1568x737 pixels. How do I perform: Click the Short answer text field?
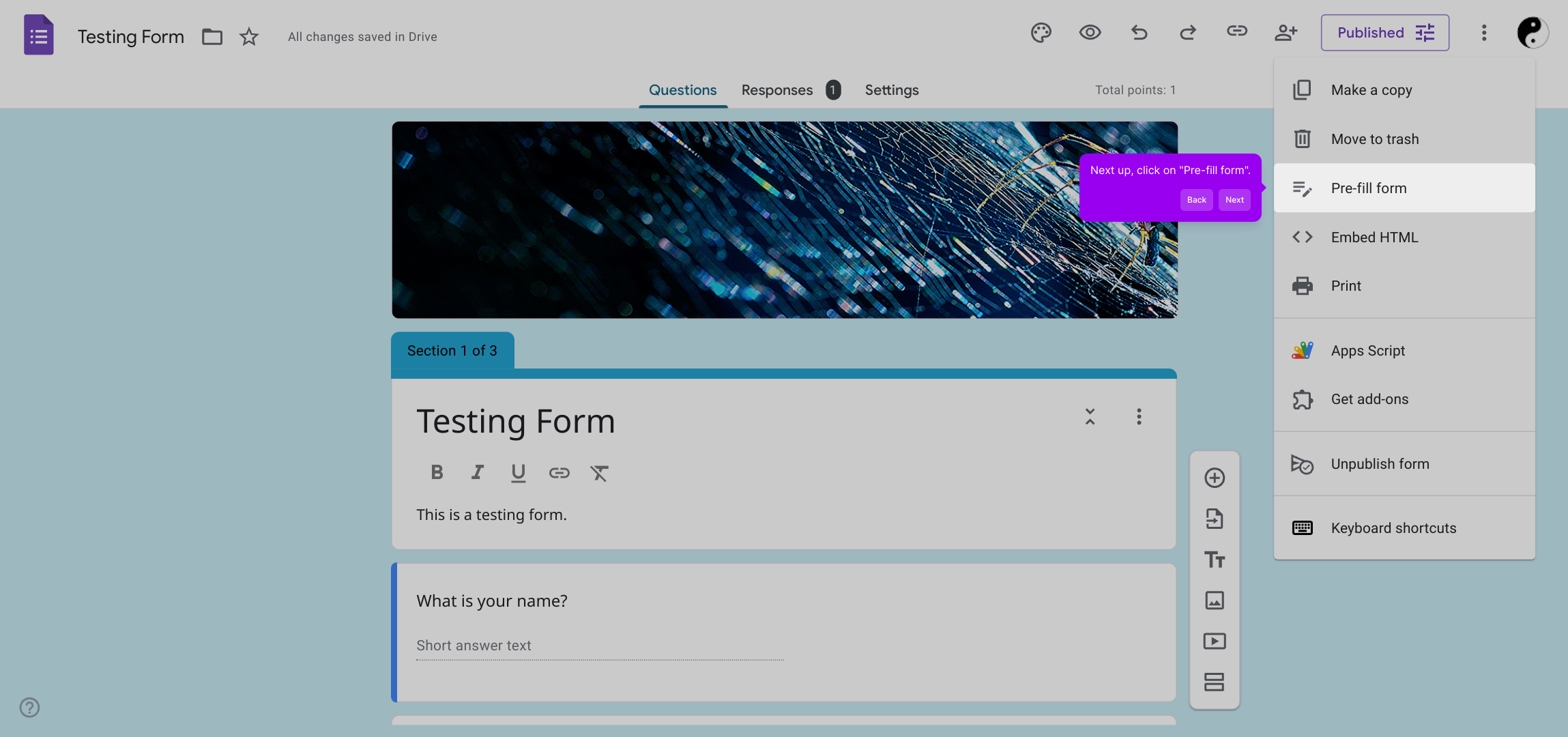(x=599, y=646)
